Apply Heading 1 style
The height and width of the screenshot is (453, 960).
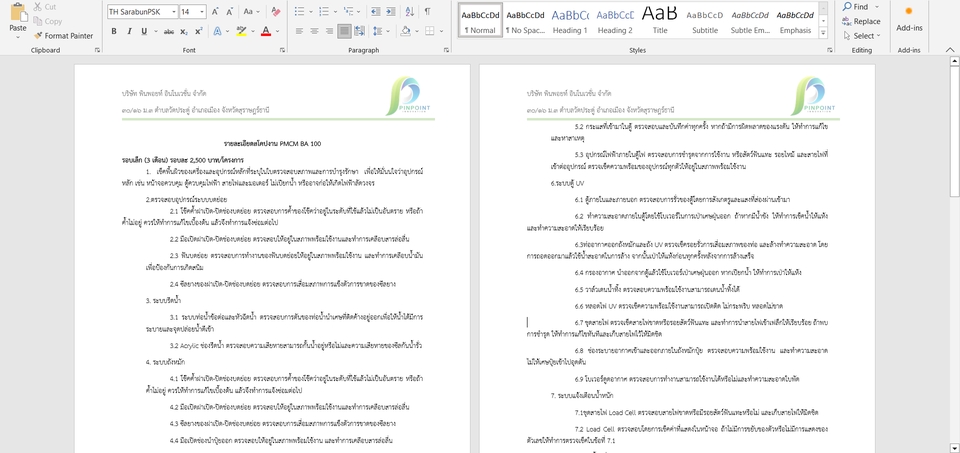570,20
